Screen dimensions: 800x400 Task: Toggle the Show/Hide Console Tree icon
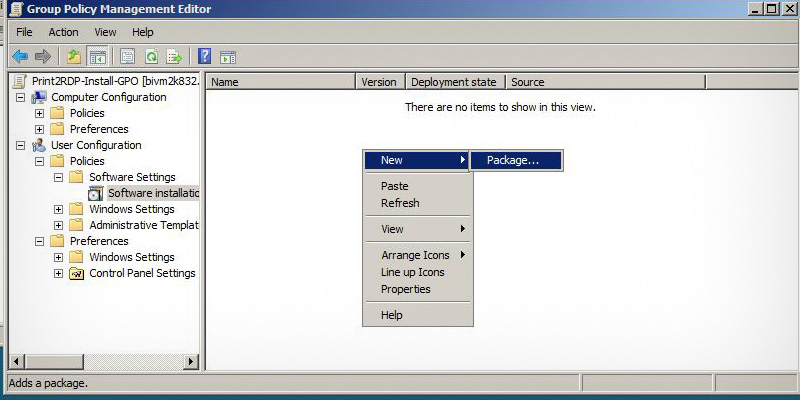click(98, 57)
